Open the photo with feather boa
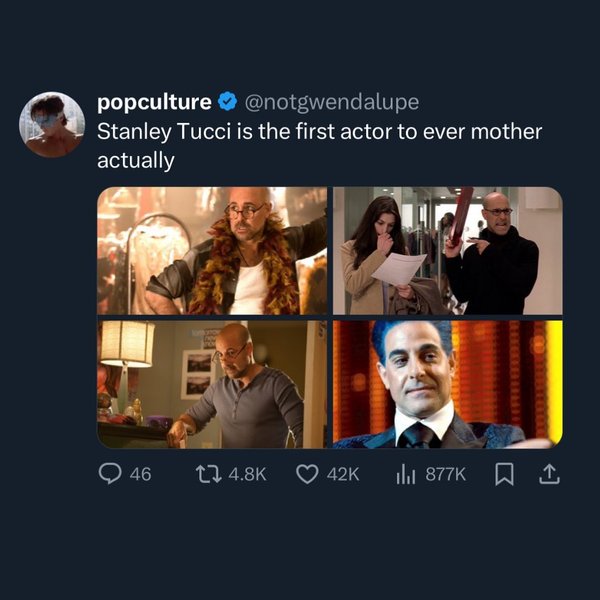The height and width of the screenshot is (600, 600). point(212,251)
